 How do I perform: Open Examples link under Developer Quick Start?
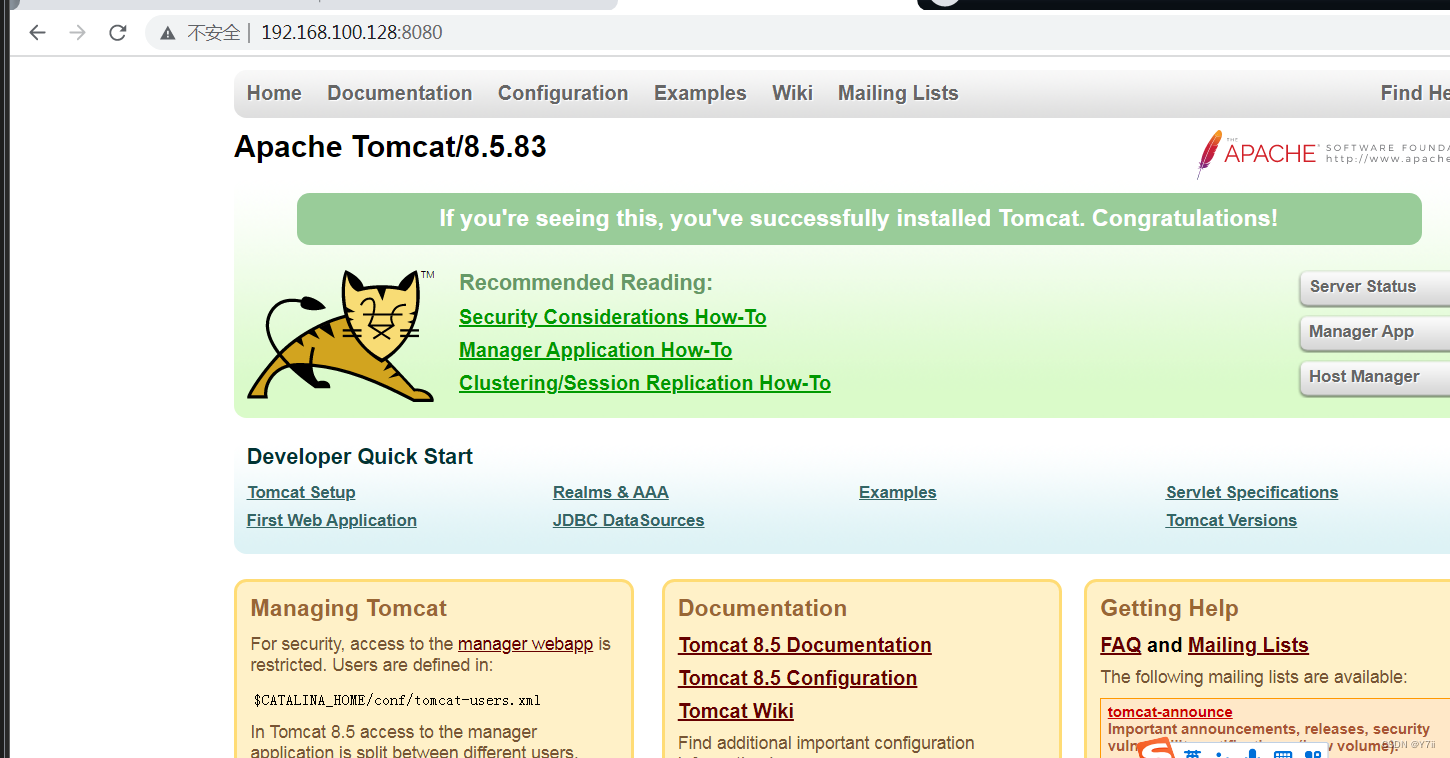pos(898,492)
